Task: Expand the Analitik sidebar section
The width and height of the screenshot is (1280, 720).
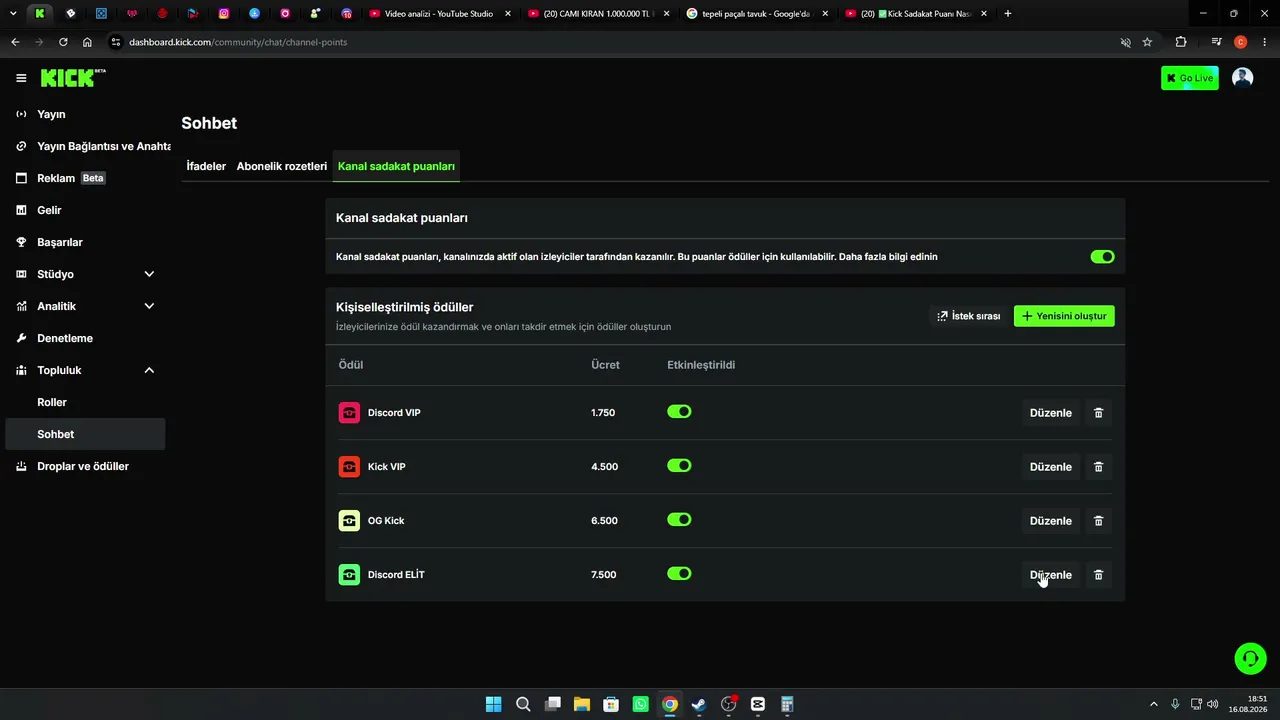Action: [x=149, y=306]
